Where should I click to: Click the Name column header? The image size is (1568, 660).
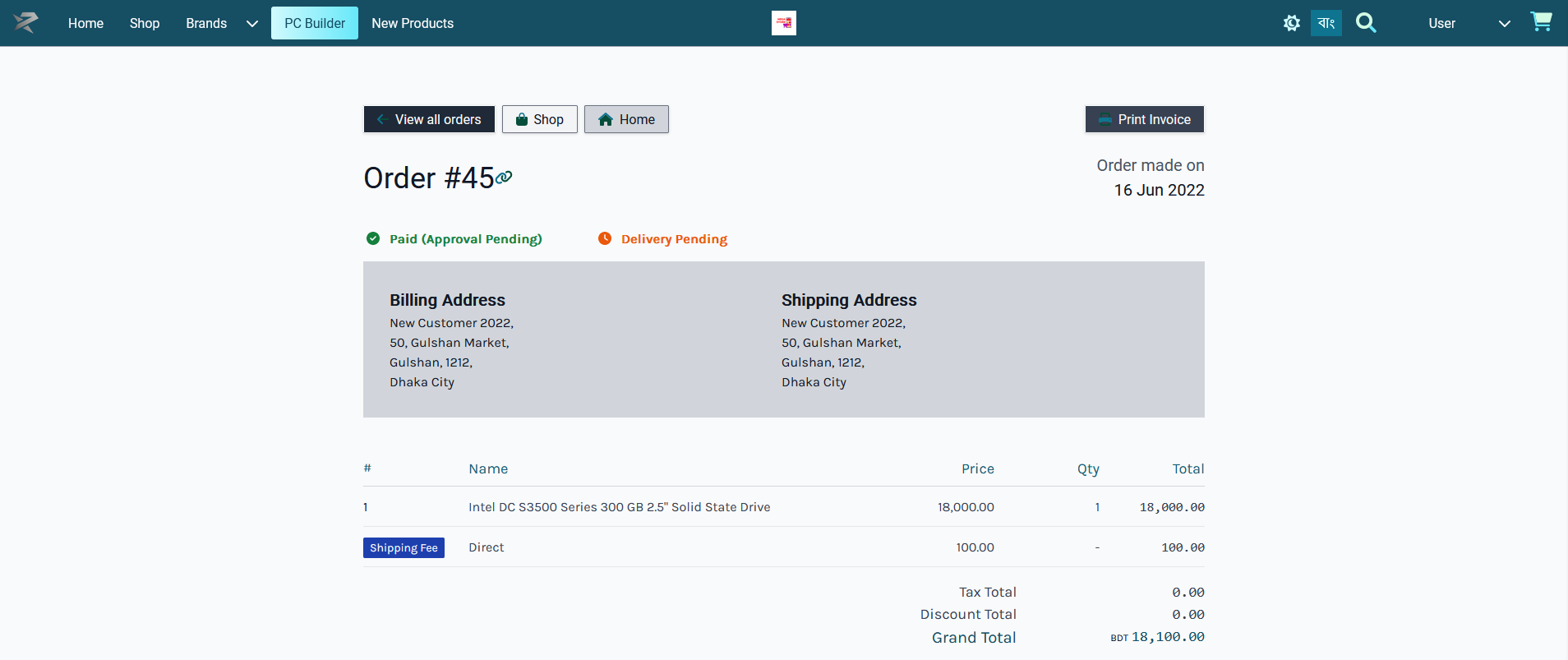coord(488,468)
